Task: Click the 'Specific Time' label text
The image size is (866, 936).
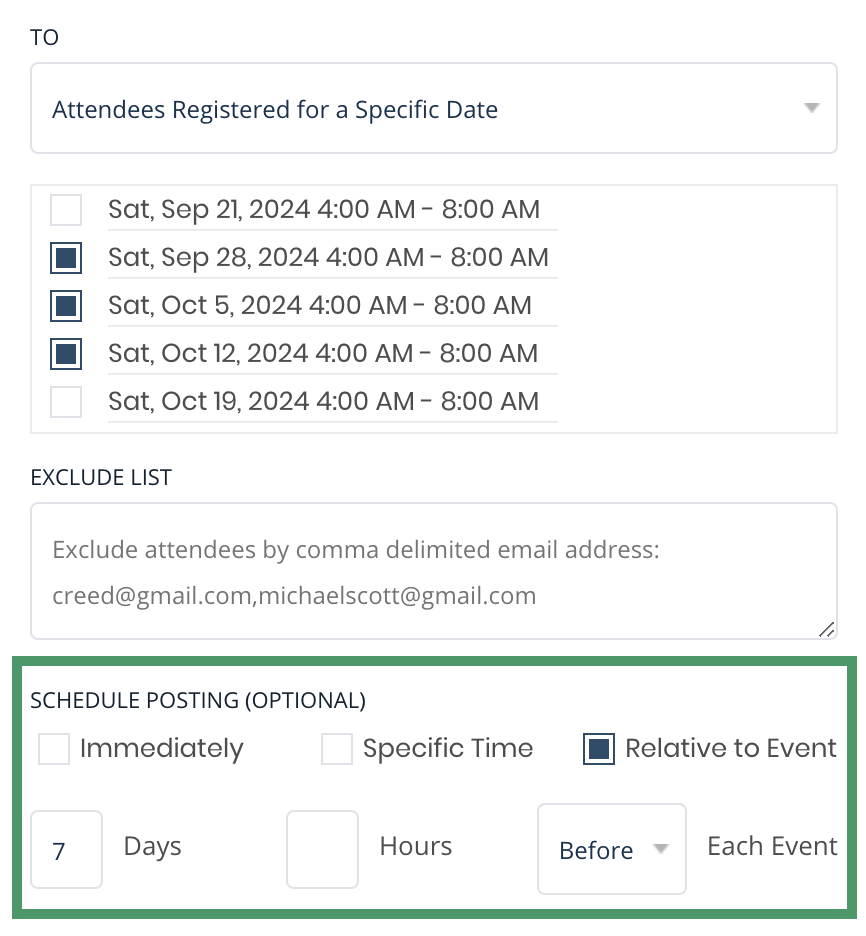Action: [x=448, y=749]
